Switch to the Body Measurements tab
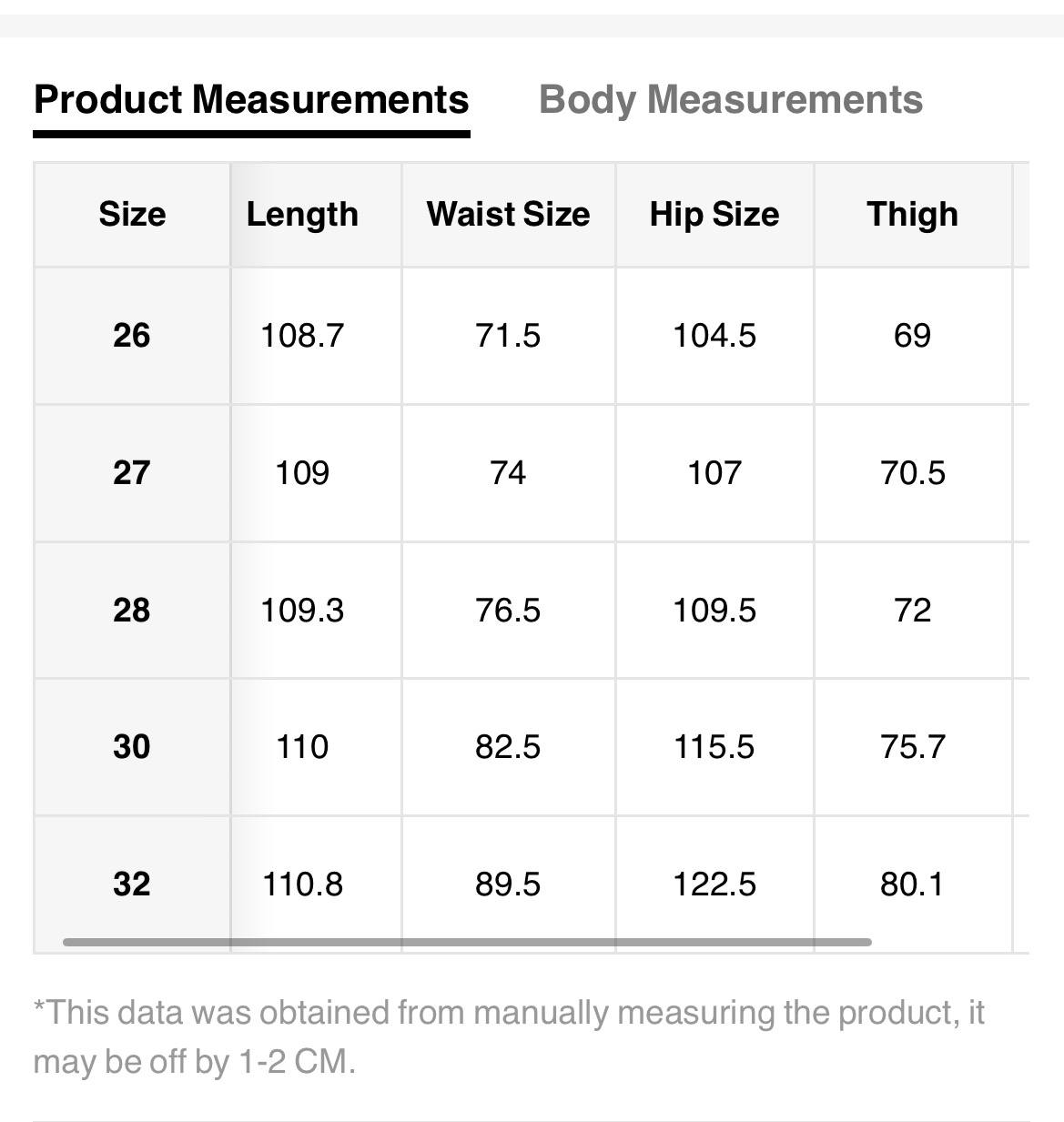This screenshot has width=1064, height=1122. click(x=730, y=99)
